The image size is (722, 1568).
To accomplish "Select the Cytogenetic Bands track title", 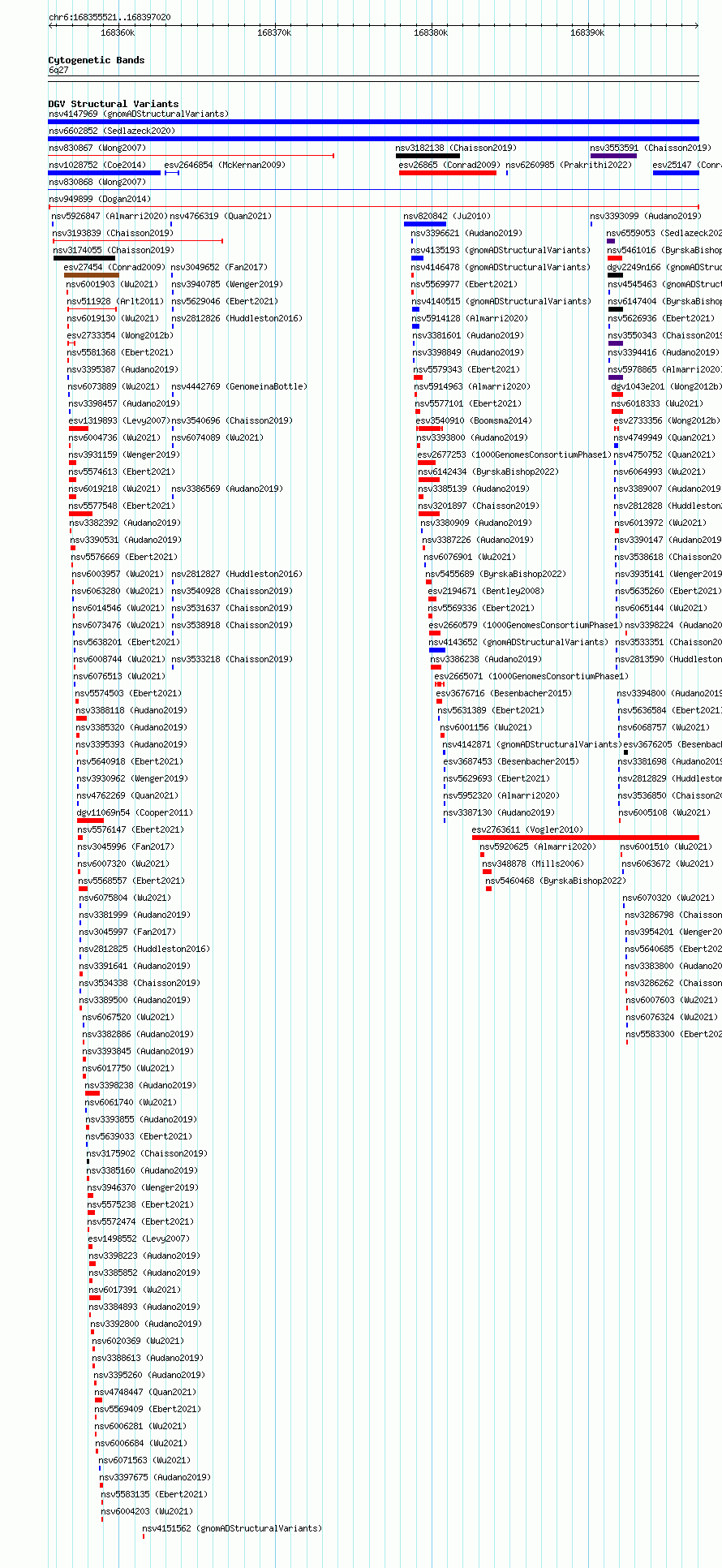I will 97,60.
